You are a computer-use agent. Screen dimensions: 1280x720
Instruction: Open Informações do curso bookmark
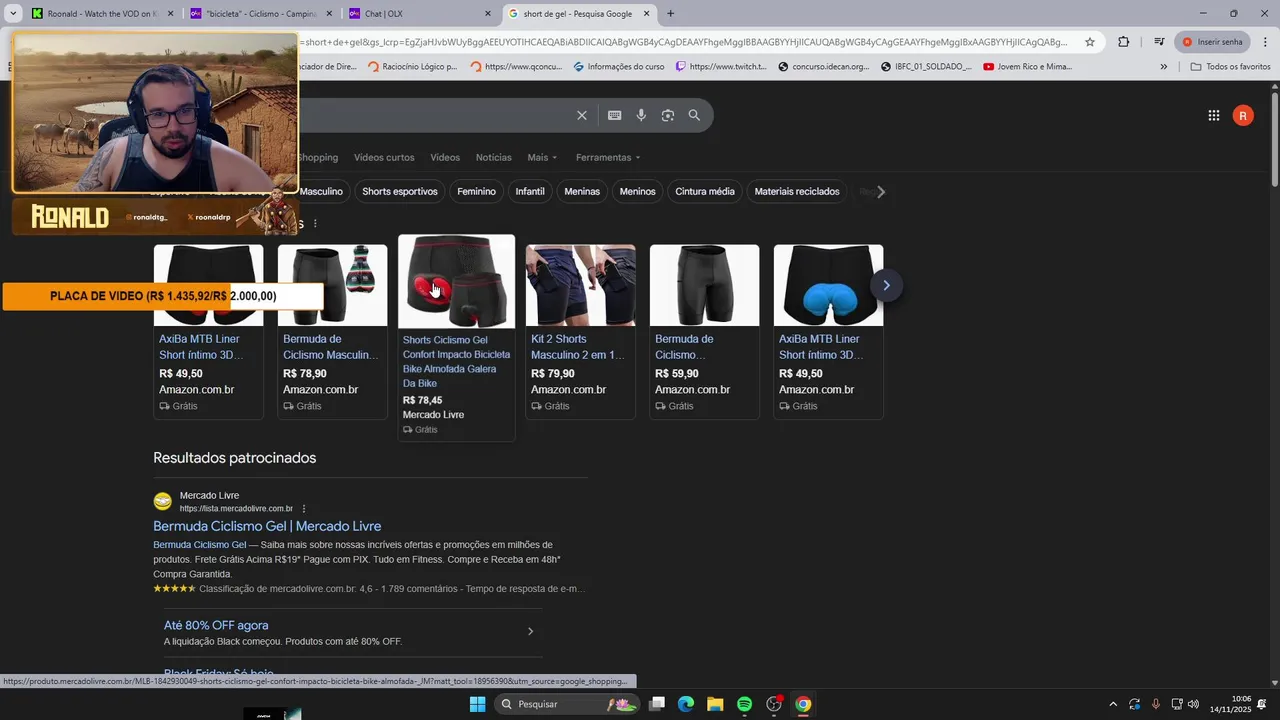[x=619, y=67]
